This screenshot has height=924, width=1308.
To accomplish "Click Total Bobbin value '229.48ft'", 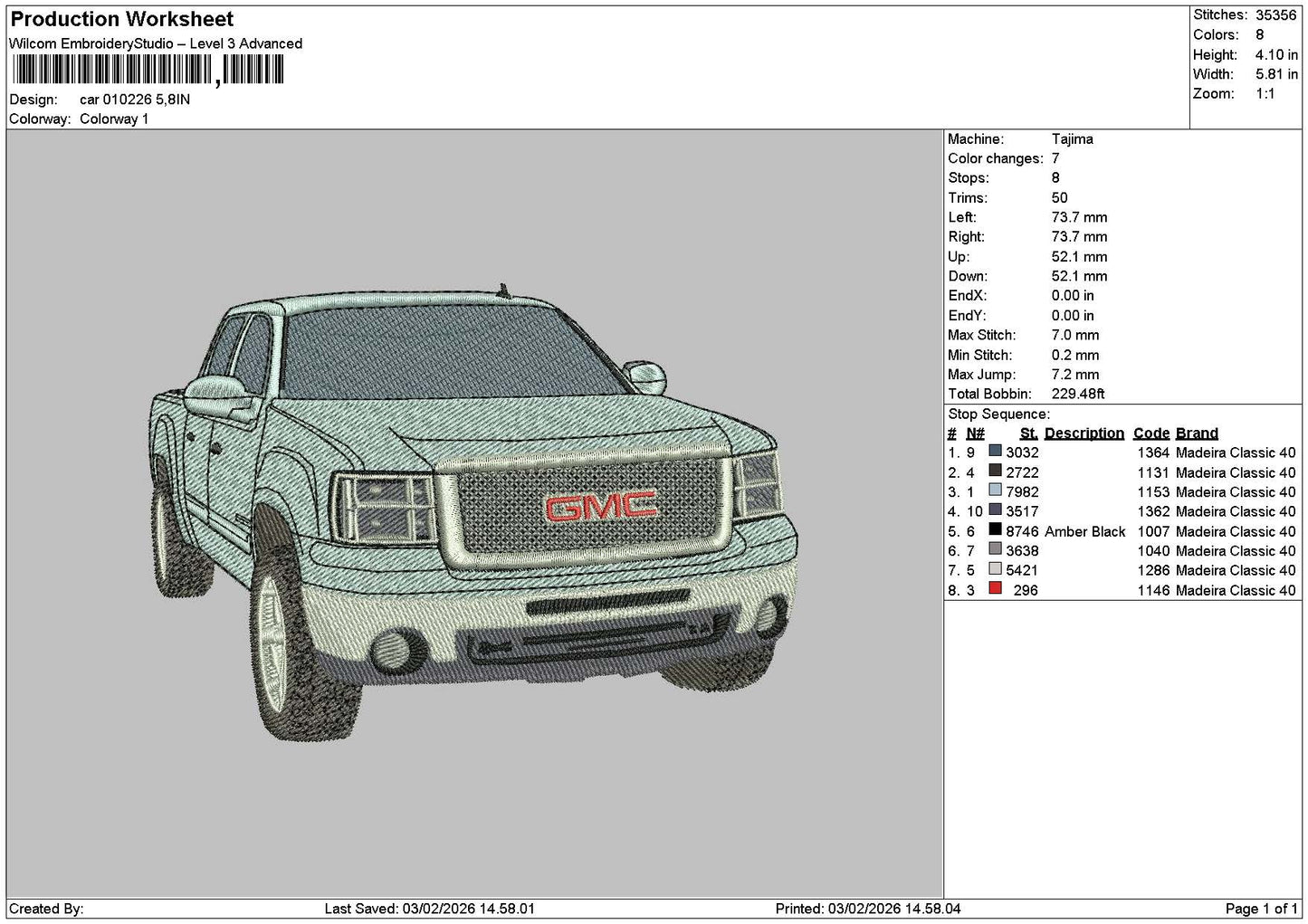I will 1078,395.
